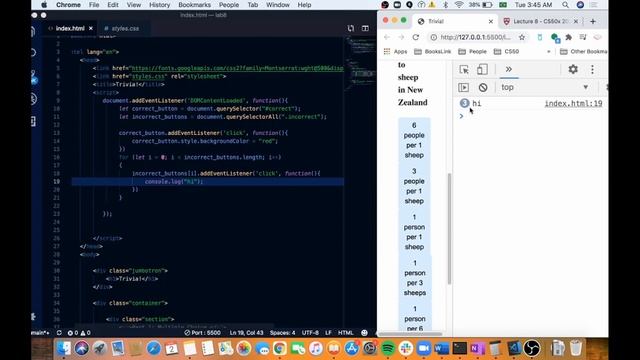Open Spotlight search in macOS menu bar
The width and height of the screenshot is (640, 360).
pos(565,5)
